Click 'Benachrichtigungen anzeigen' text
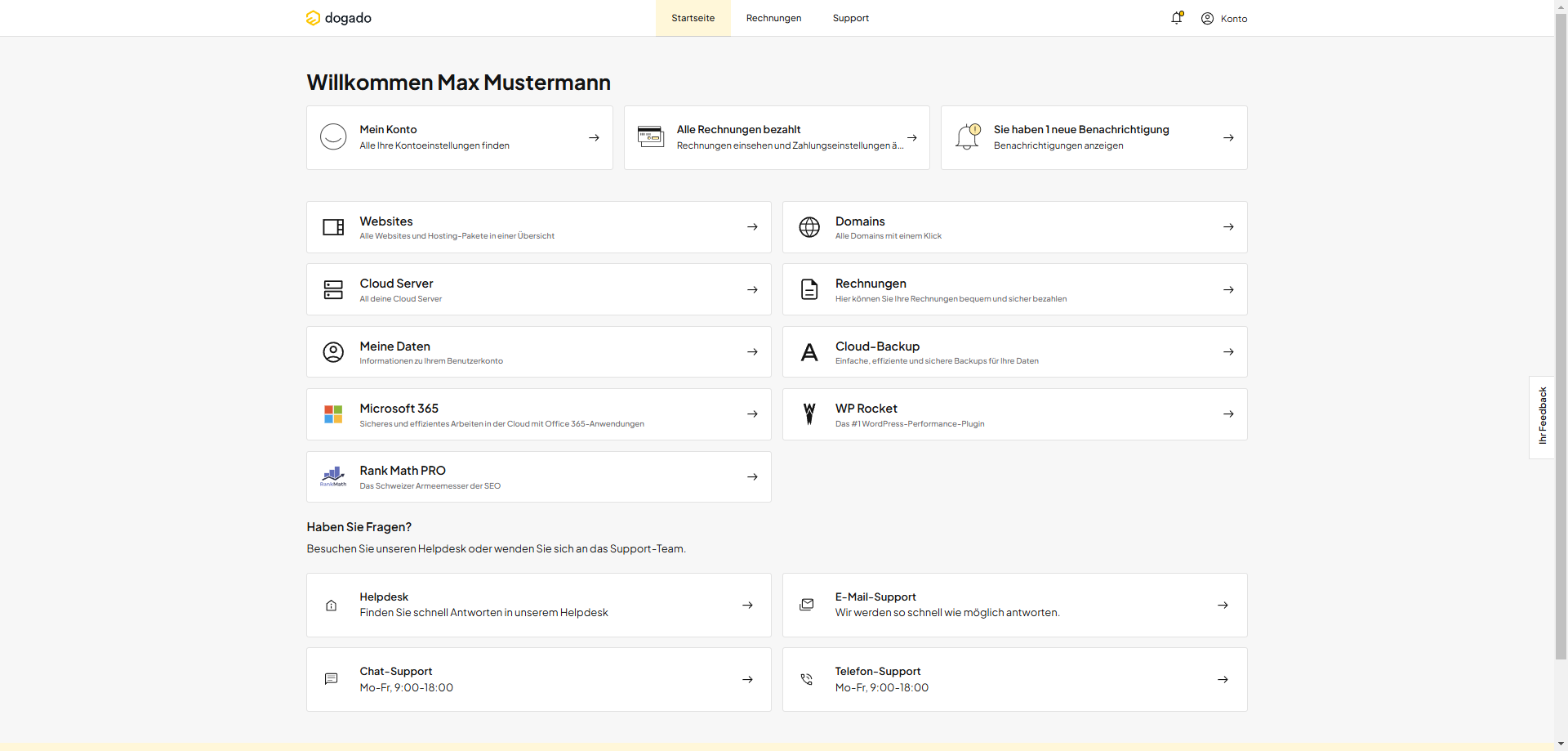 [x=1058, y=145]
